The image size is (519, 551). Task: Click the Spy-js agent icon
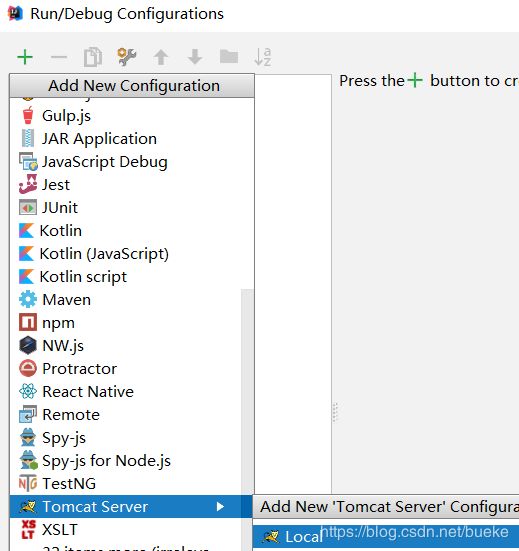28,437
